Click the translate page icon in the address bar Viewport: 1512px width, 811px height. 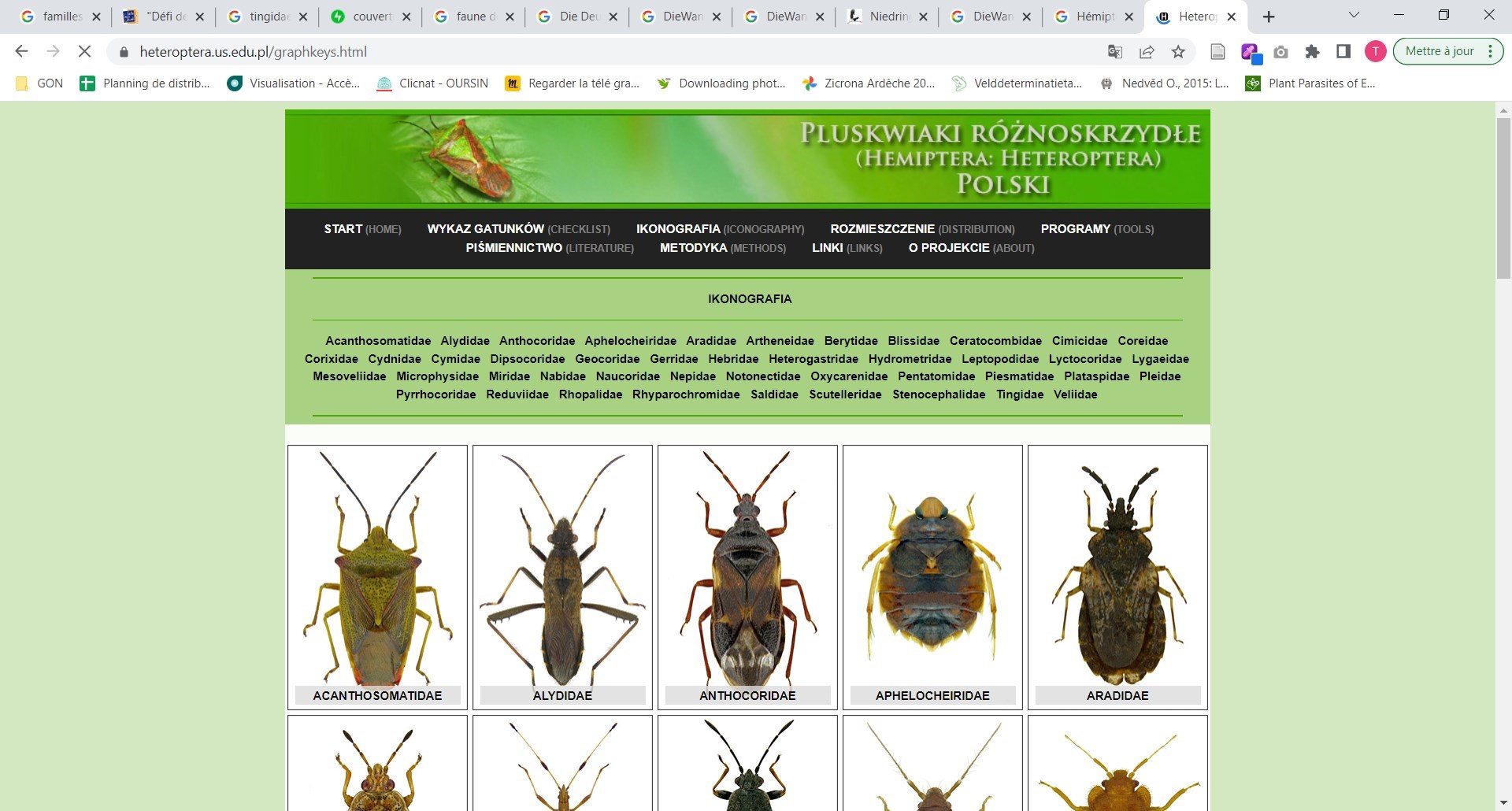1115,51
